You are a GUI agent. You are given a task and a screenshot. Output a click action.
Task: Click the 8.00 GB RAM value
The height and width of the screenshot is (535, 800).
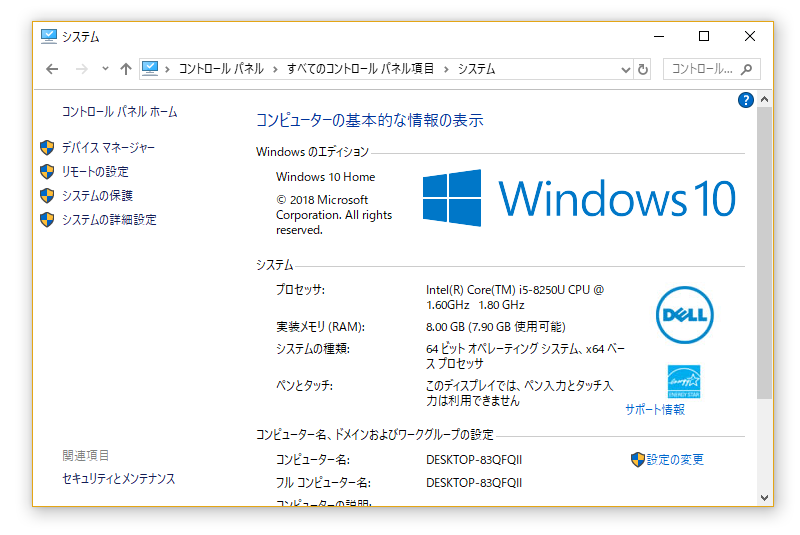point(495,327)
